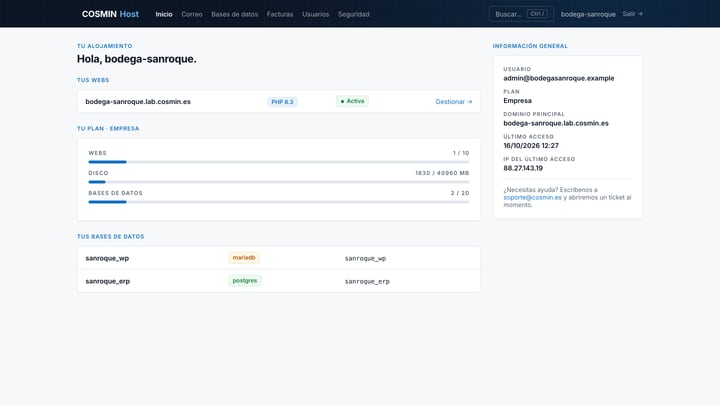Click the sanroque_wp database user value

(366, 258)
